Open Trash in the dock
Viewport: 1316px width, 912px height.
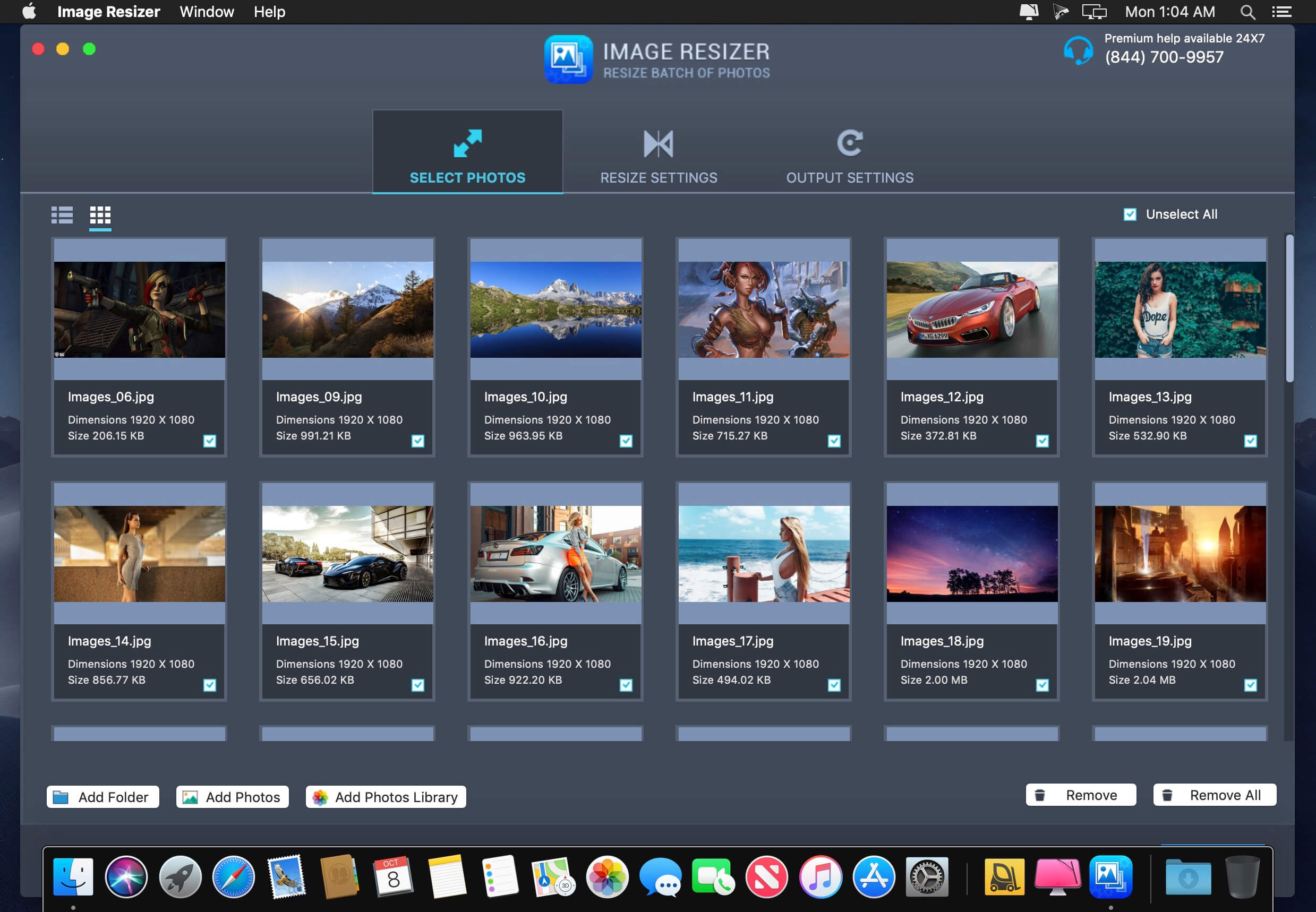tap(1242, 876)
